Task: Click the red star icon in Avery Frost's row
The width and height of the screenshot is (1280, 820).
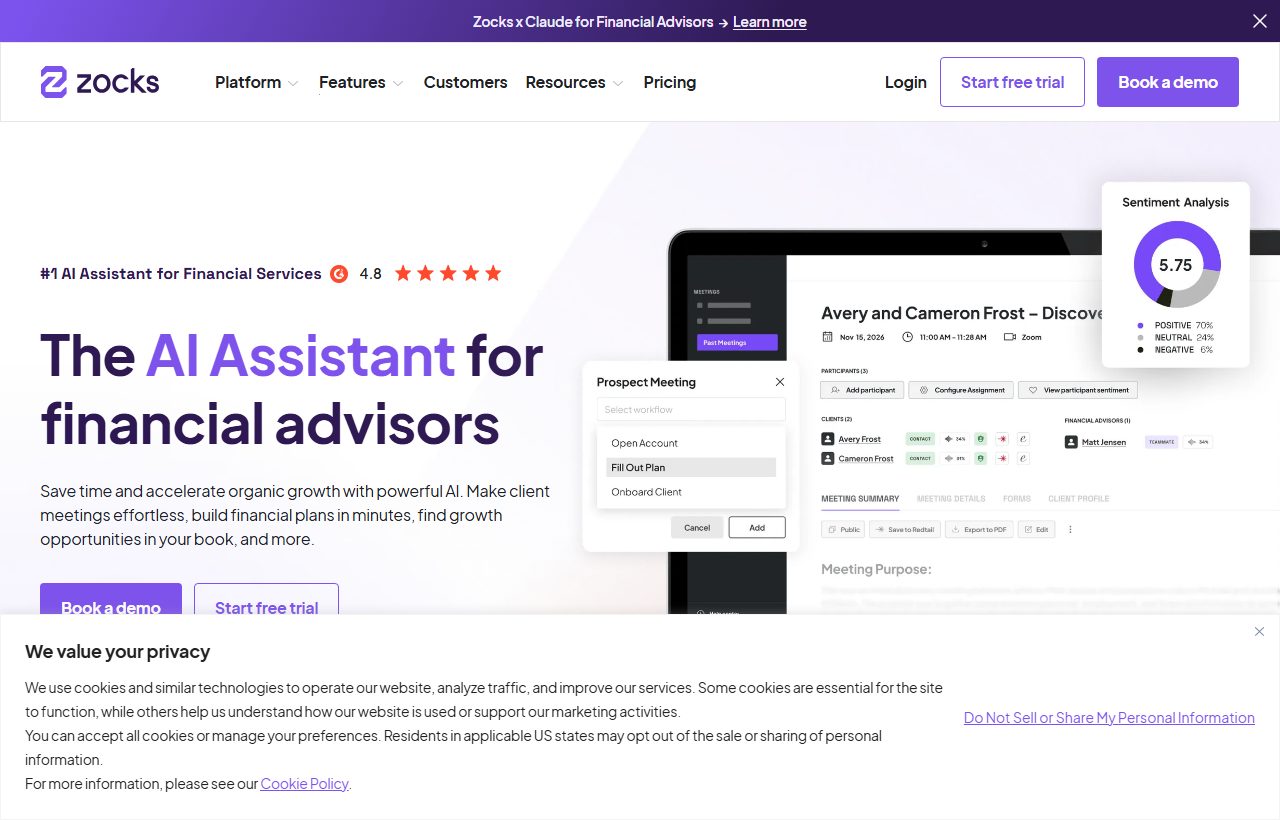Action: [1002, 439]
